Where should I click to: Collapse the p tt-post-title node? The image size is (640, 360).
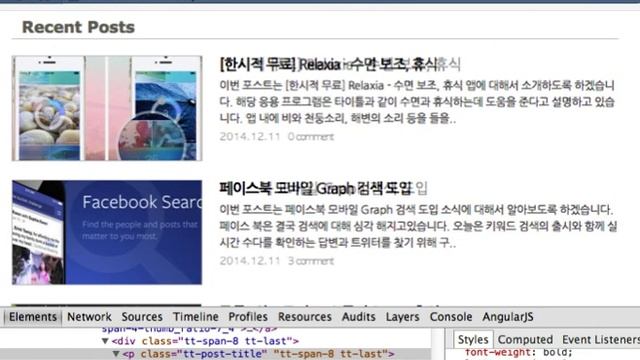pos(116,354)
